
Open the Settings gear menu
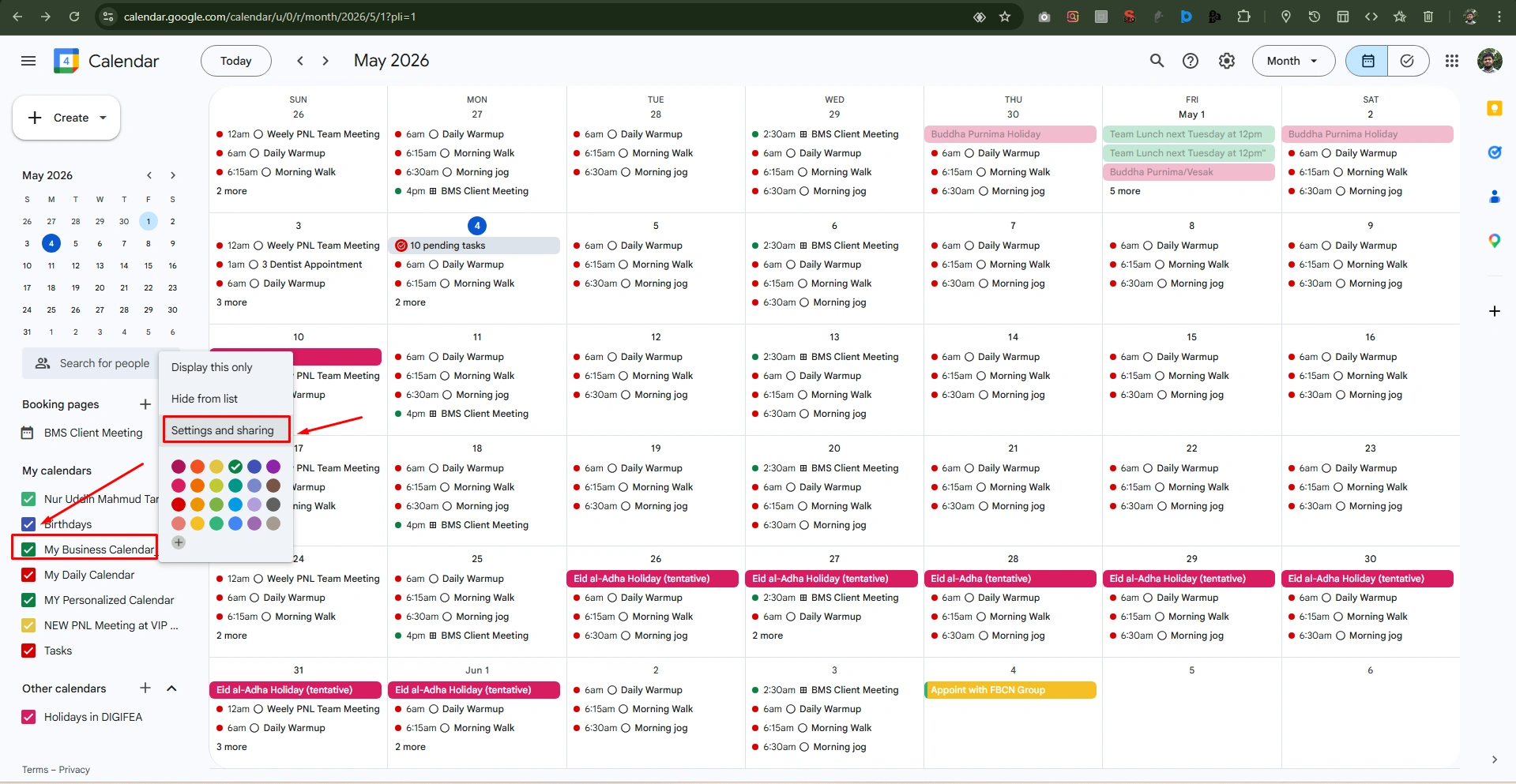click(1227, 61)
